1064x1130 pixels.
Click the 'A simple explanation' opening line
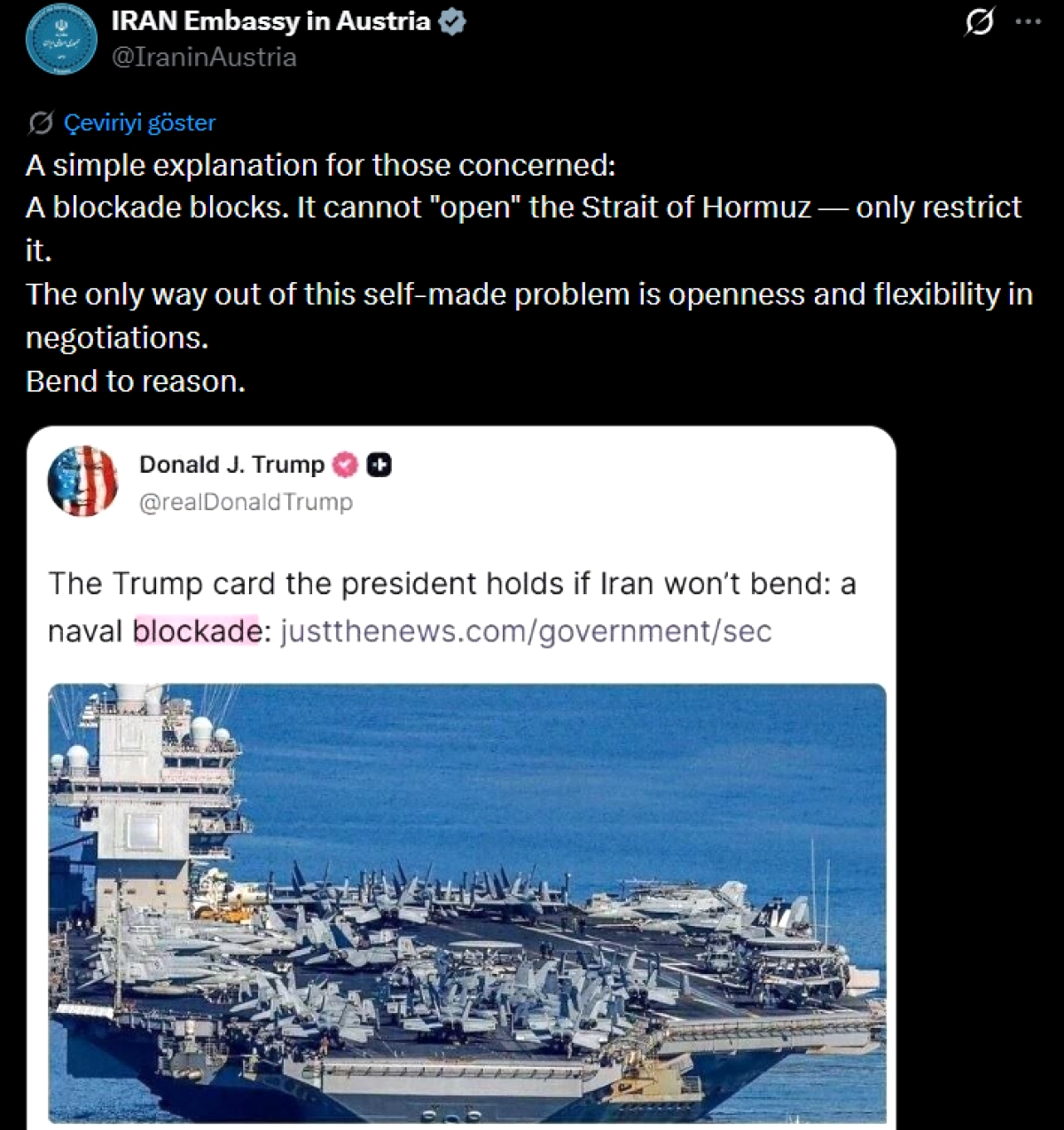click(x=320, y=166)
